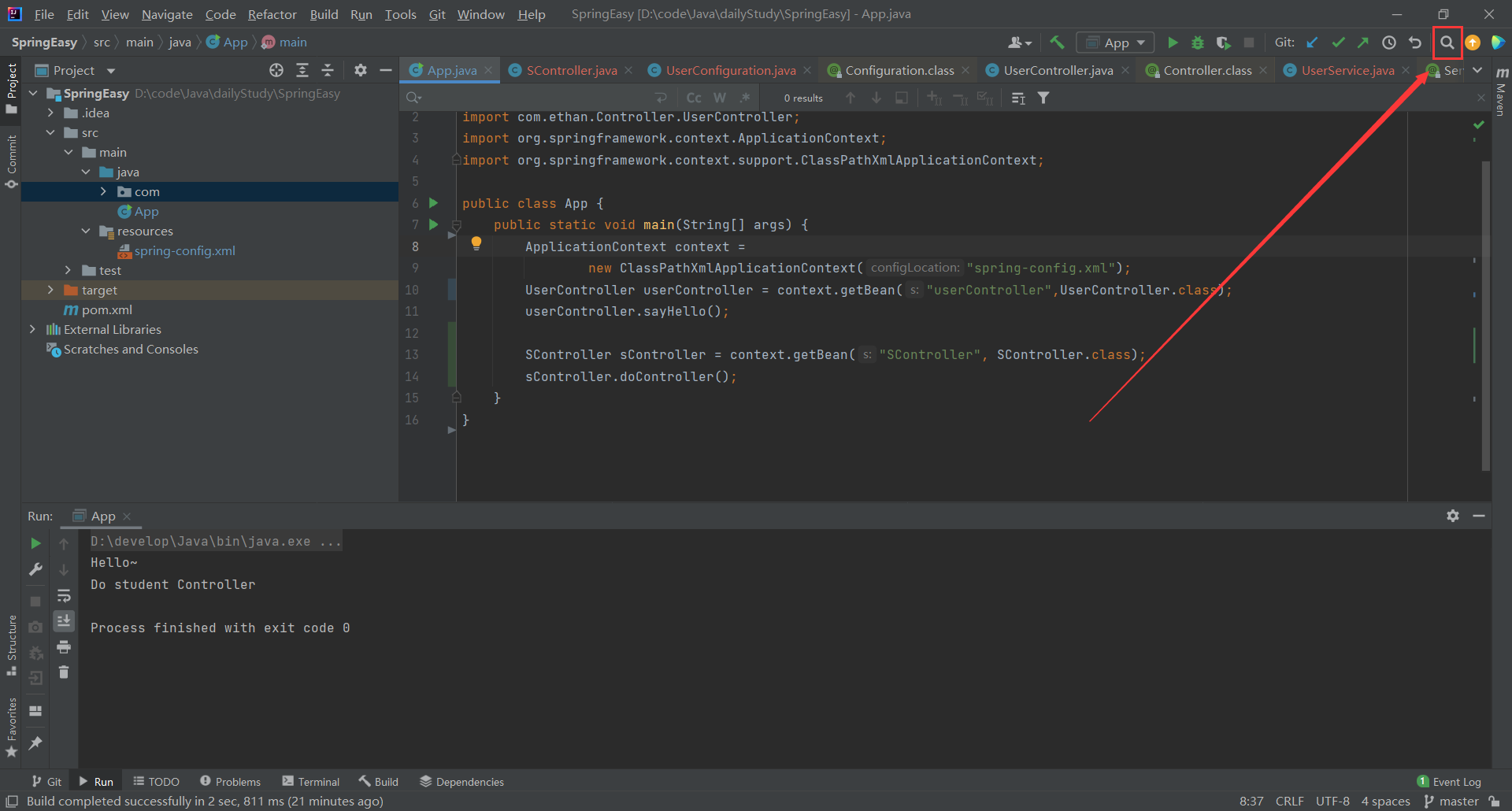
Task: Switch to UserService.java tab
Action: coord(1347,70)
